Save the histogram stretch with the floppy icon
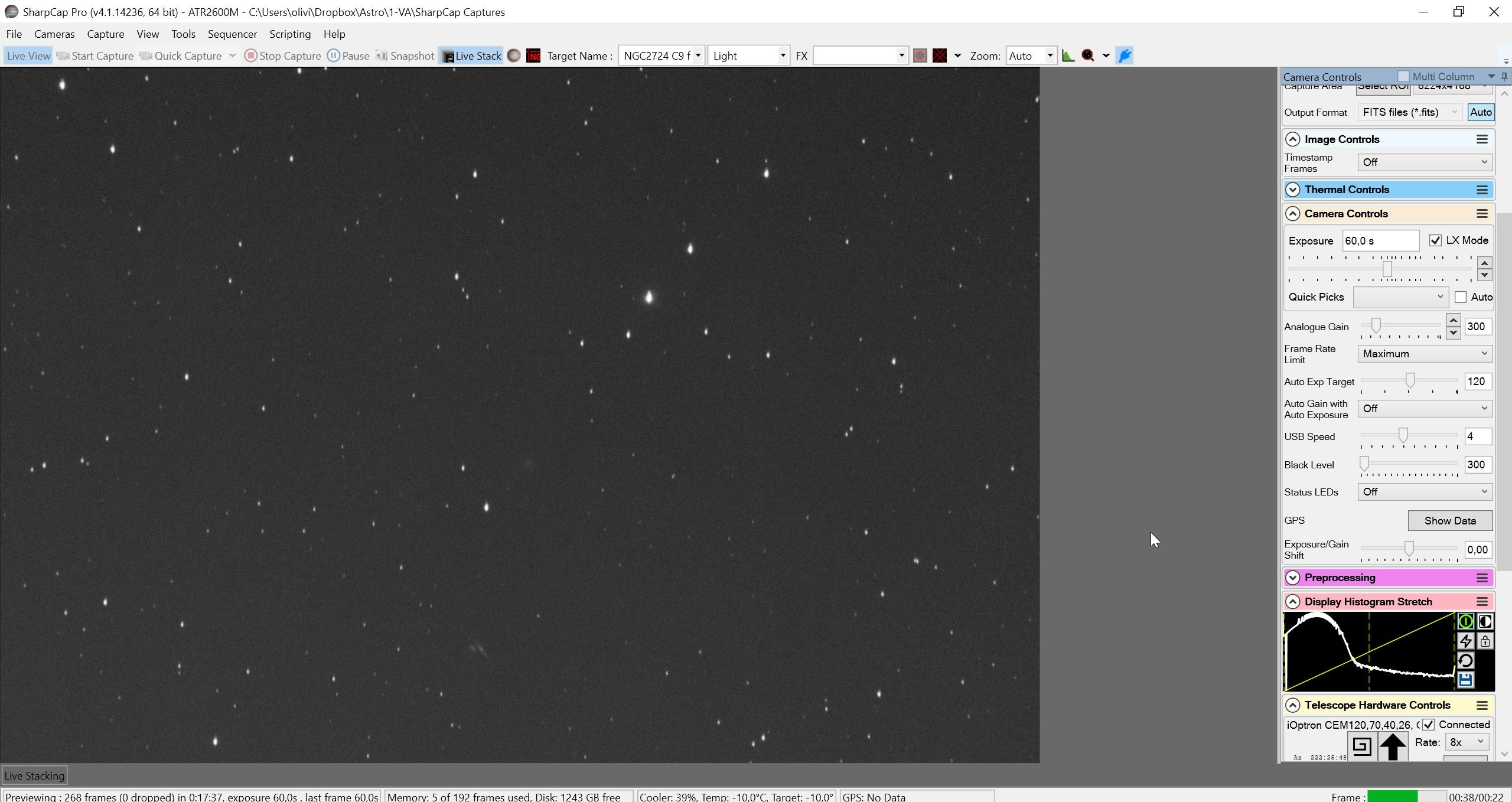 tap(1465, 680)
